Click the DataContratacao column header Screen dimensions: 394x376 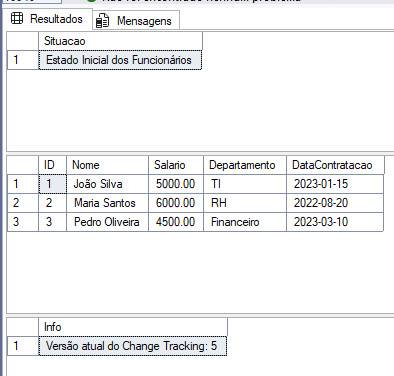[335, 165]
